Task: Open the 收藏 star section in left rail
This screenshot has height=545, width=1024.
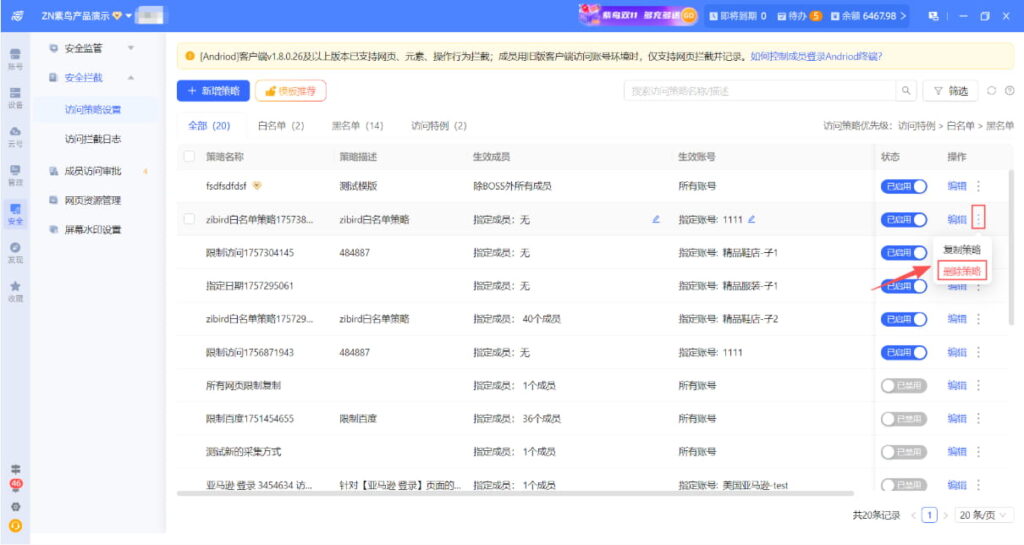Action: coord(15,290)
